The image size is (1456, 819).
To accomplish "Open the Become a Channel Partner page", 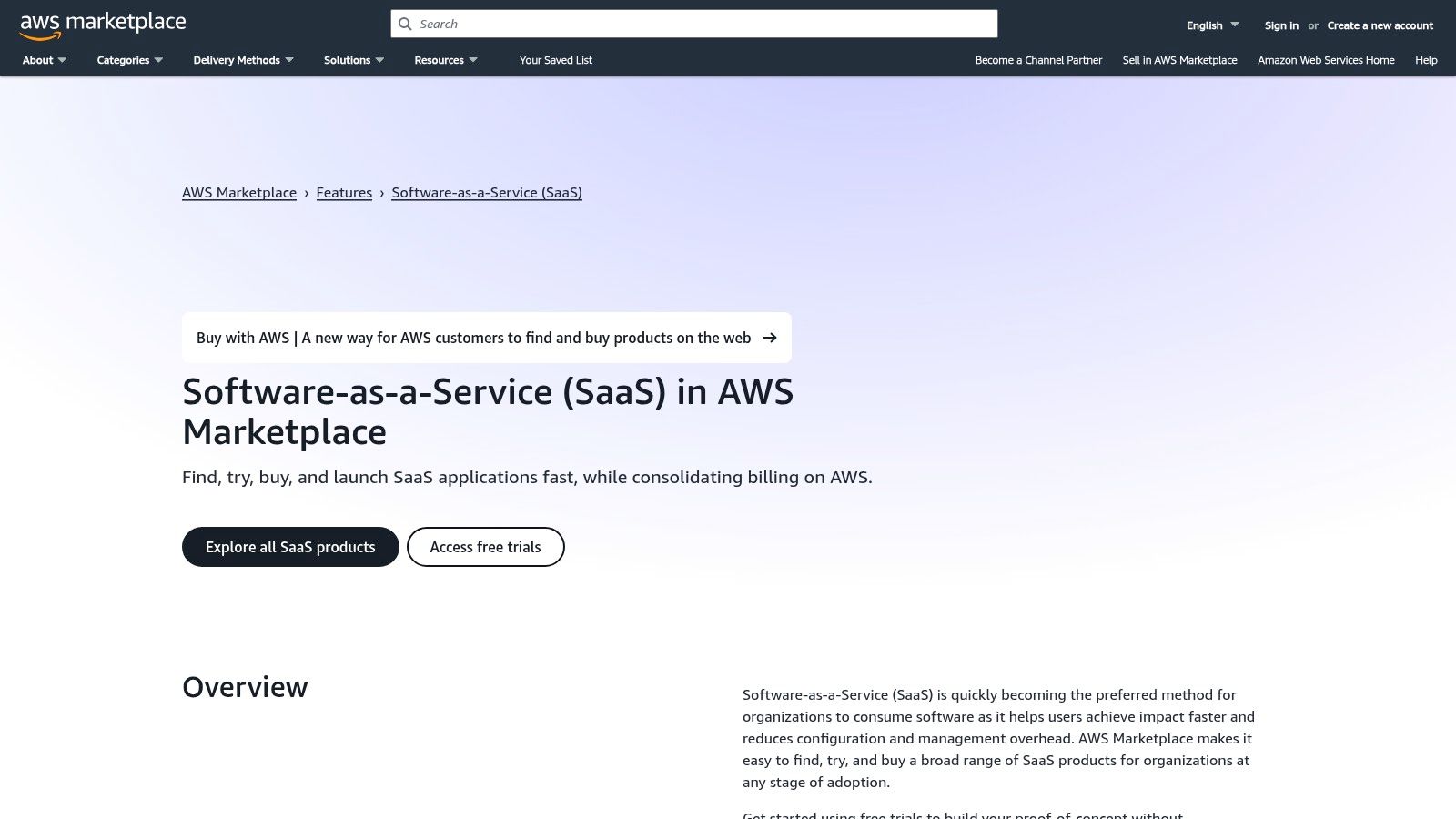I will [1038, 60].
